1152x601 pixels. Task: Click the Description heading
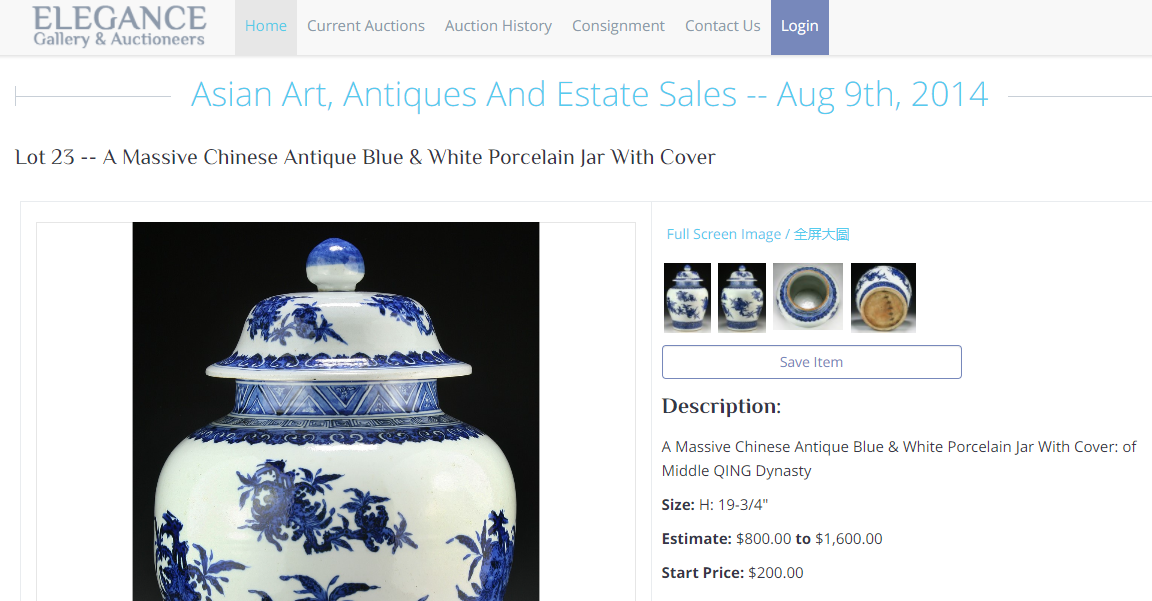point(721,406)
